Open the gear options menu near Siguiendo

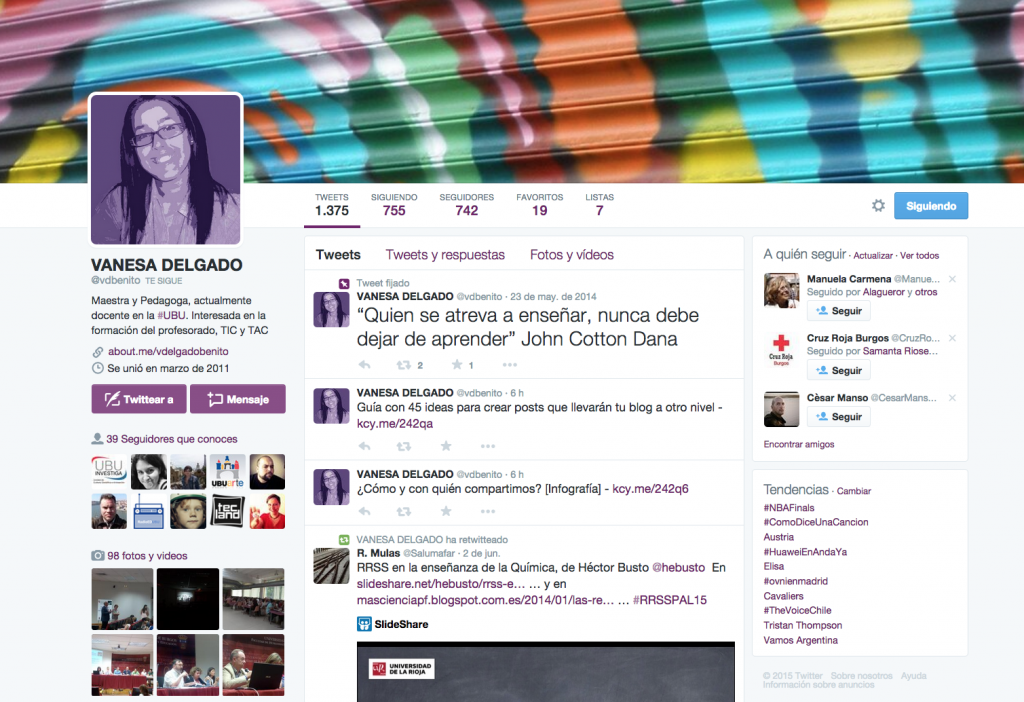[x=878, y=205]
